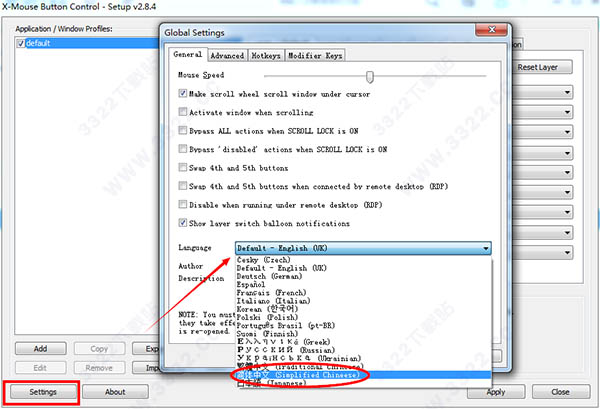Check Bypass 'disabled' actions when SCROLL LOCK is ON
The image size is (600, 409).
(x=183, y=149)
